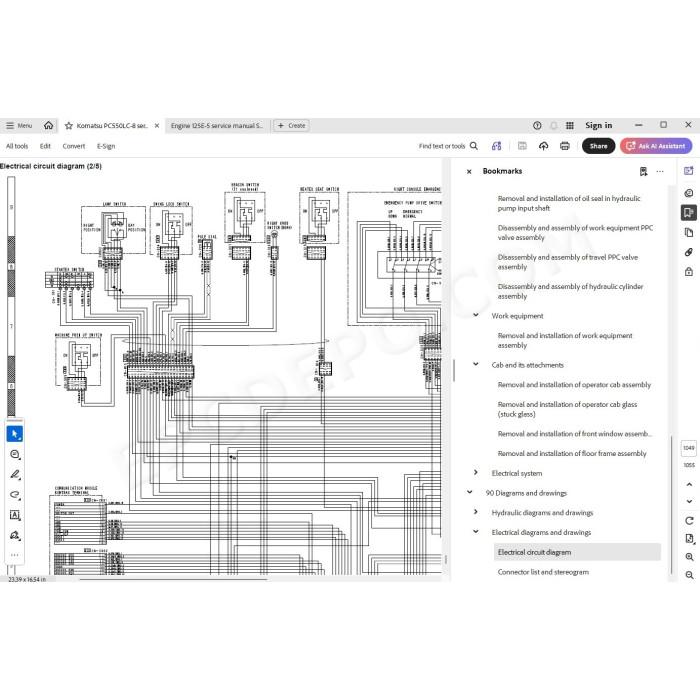Click the add bookmark icon
The image size is (700, 700).
click(643, 171)
